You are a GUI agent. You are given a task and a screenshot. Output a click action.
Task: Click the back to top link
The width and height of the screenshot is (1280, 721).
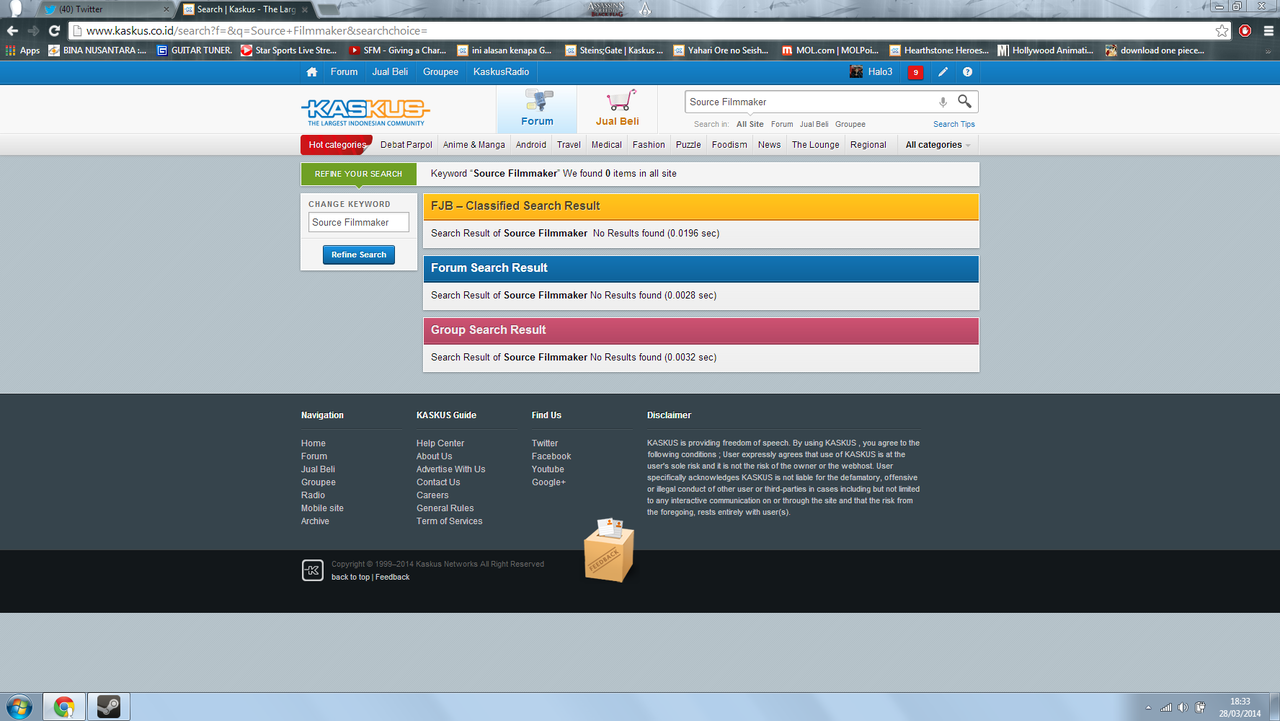pos(350,577)
